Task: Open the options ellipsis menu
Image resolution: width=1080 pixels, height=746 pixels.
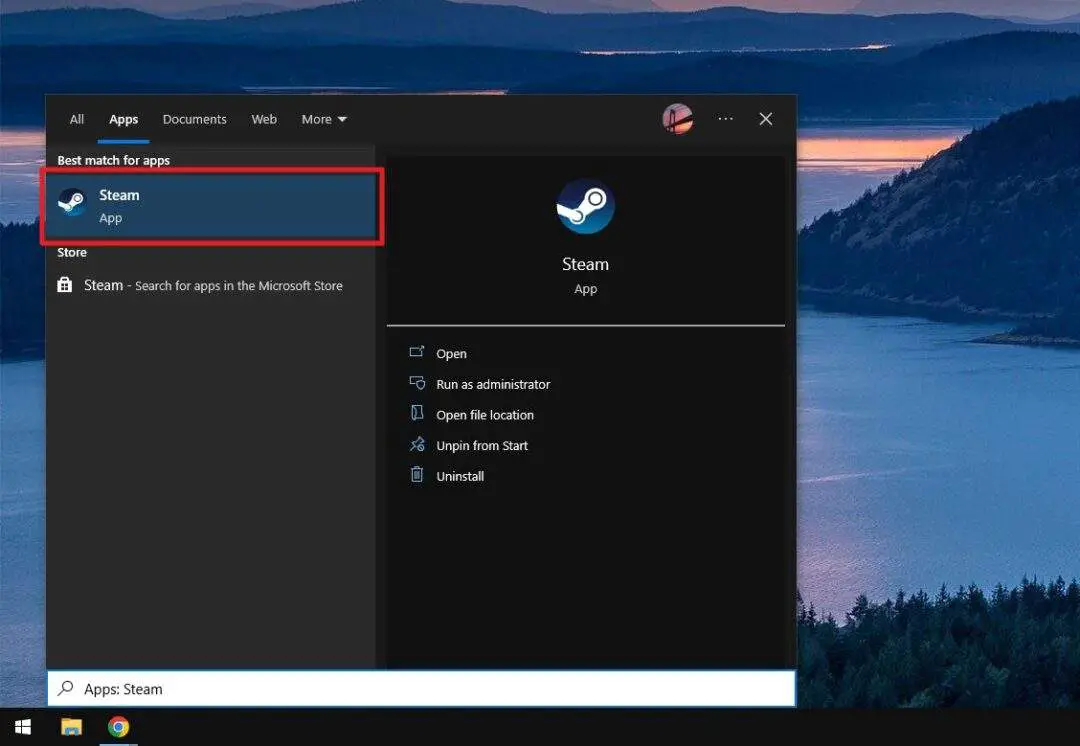Action: pos(725,119)
